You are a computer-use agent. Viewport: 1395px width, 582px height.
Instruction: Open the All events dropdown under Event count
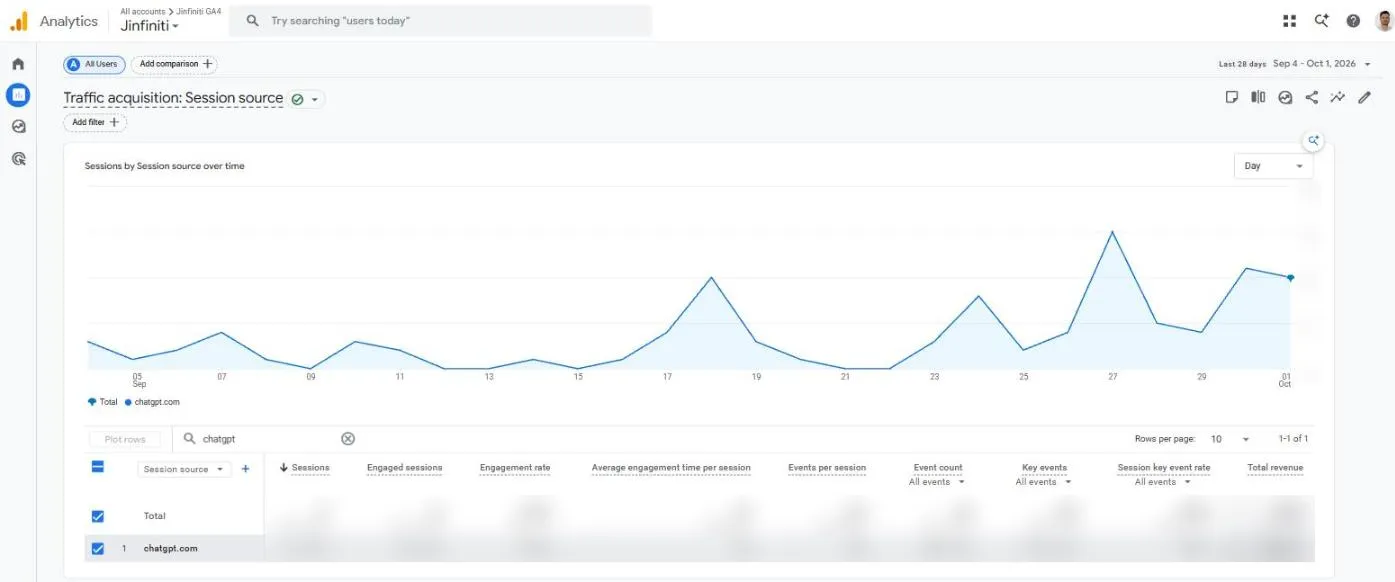(x=937, y=482)
